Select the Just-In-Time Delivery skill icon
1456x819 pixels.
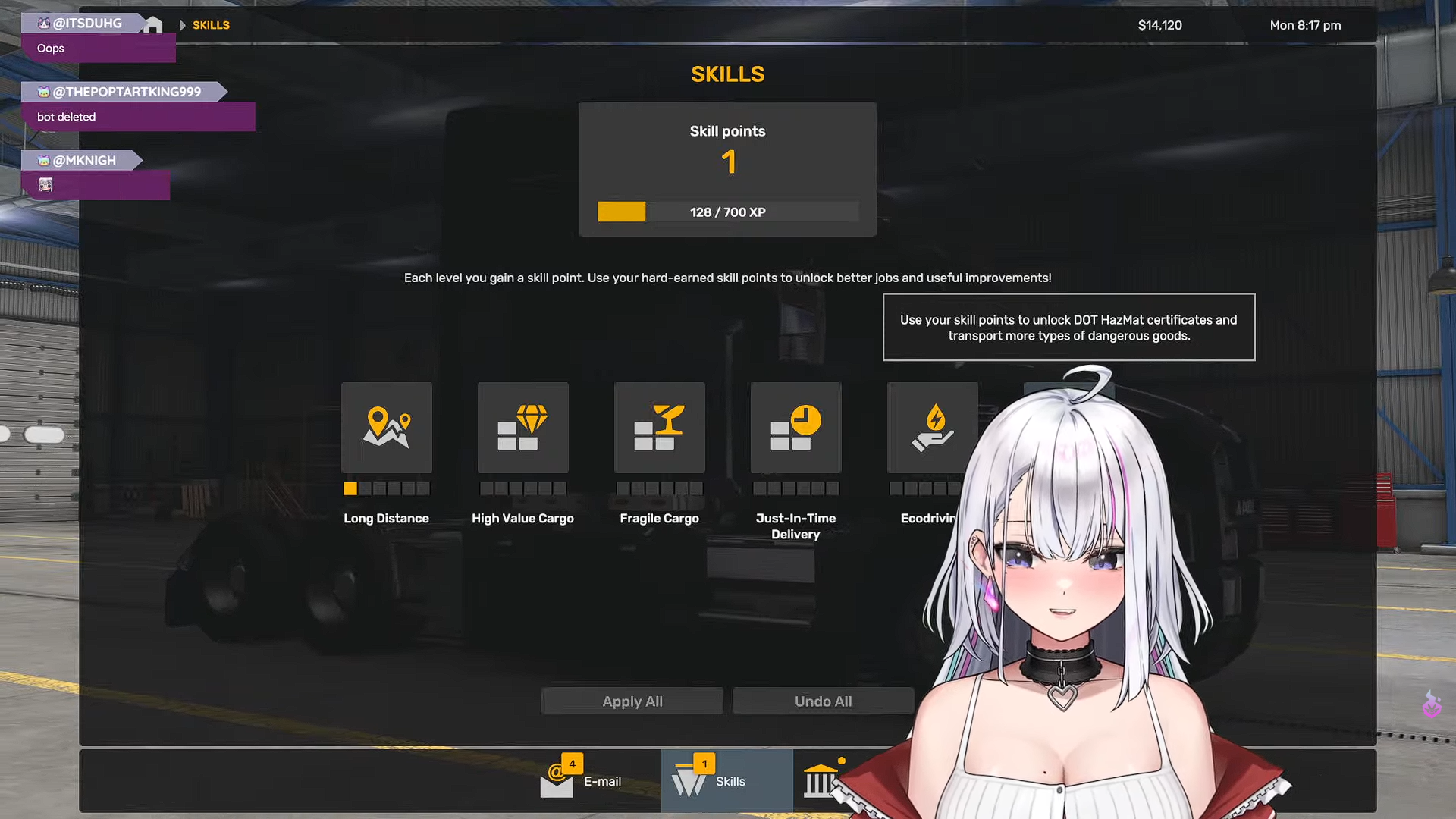point(796,428)
